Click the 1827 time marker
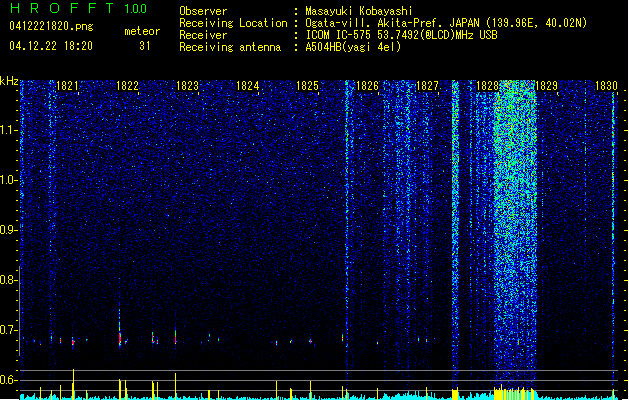This screenshot has width=629, height=400. pyautogui.click(x=428, y=86)
